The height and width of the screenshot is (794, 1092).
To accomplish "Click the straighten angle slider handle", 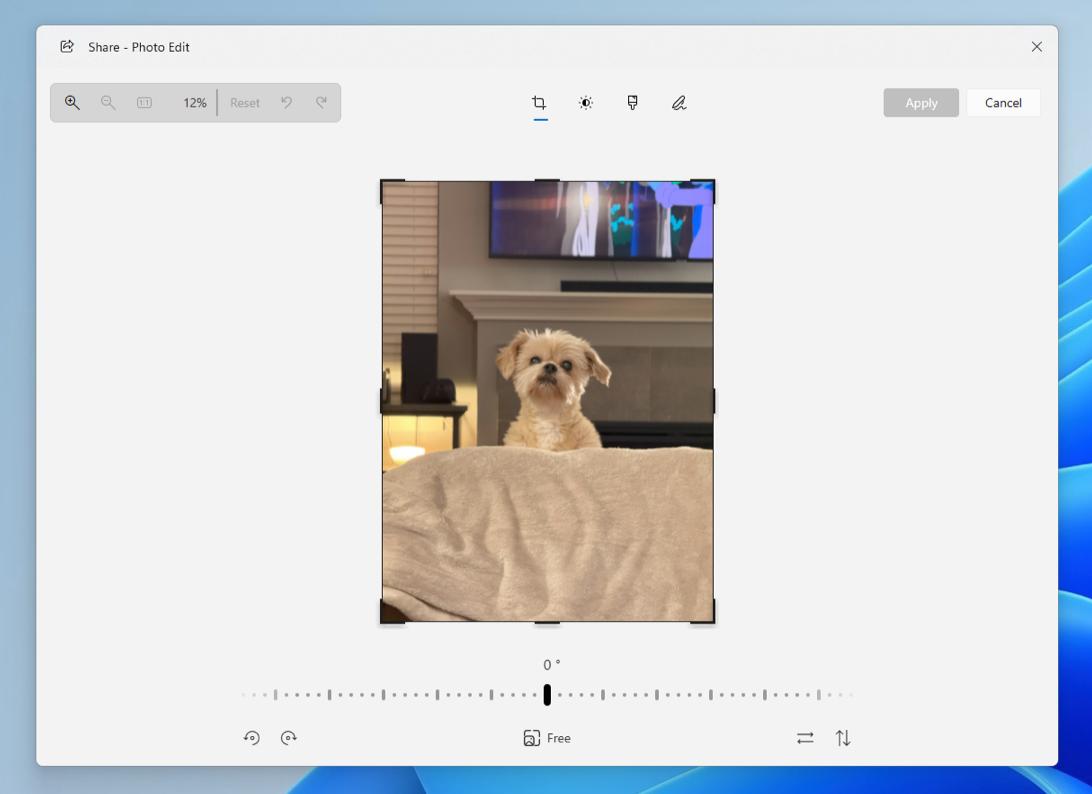I will coord(547,695).
